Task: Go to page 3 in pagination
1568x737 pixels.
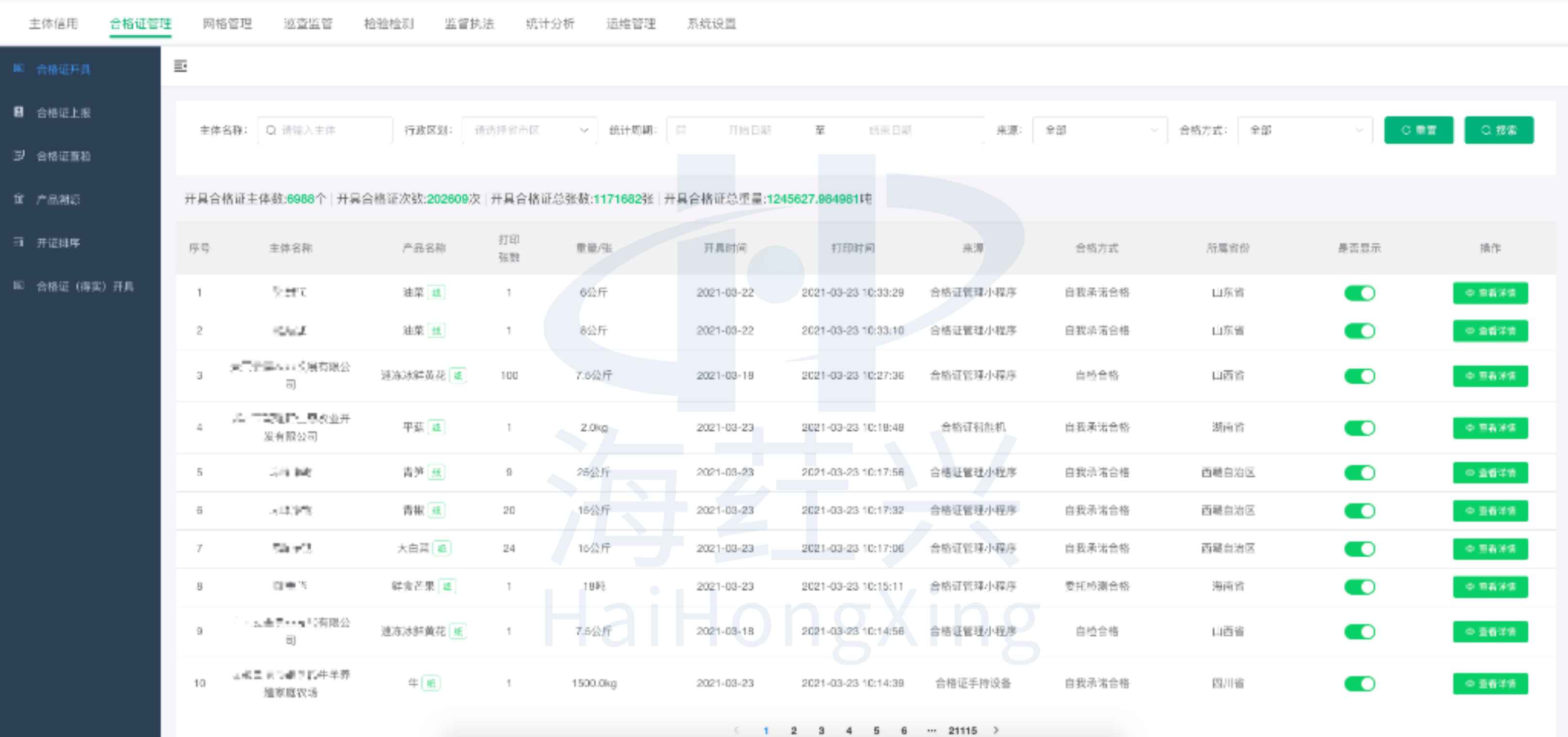Action: (821, 730)
